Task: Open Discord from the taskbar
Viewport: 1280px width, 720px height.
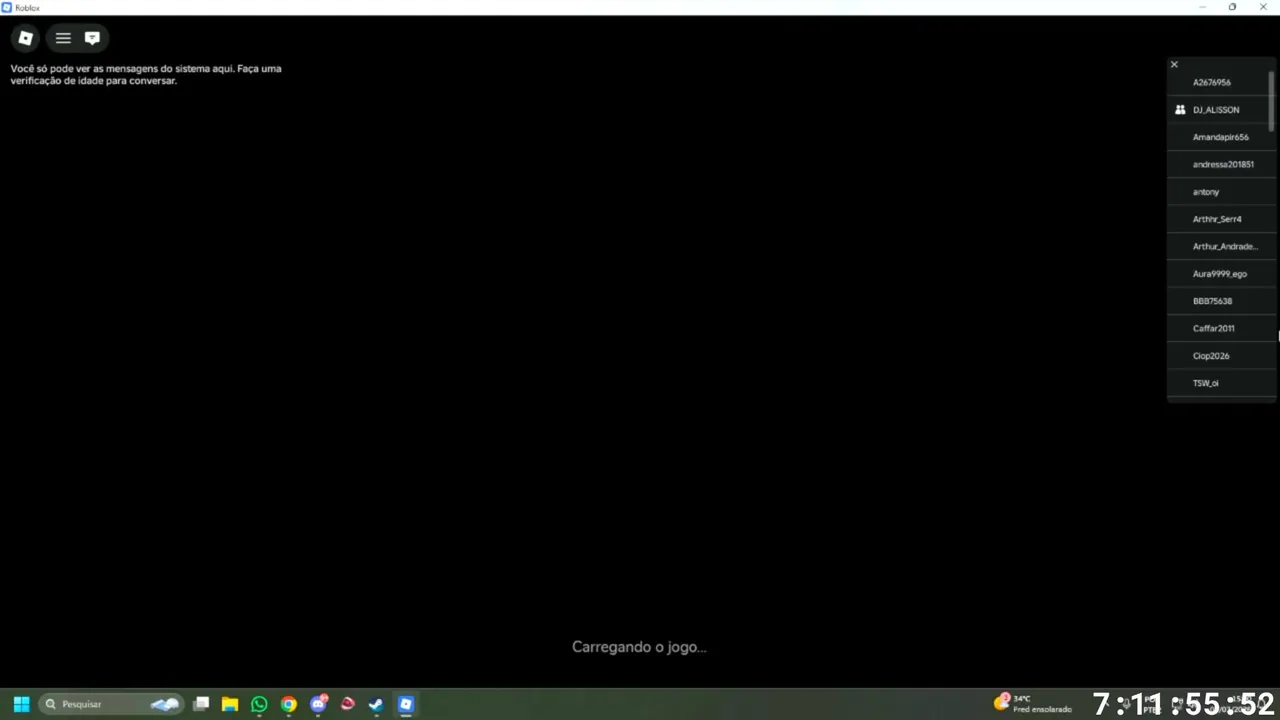Action: point(318,704)
